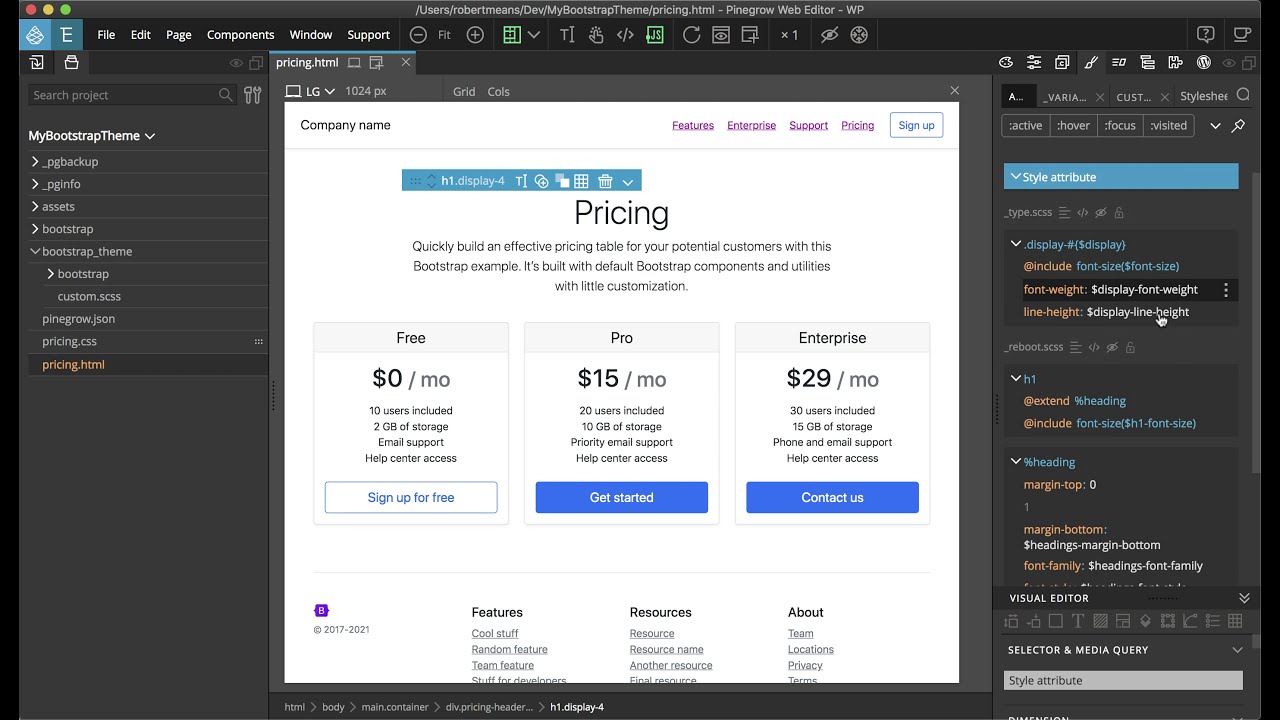Click the project open arrow icon

click(37, 62)
